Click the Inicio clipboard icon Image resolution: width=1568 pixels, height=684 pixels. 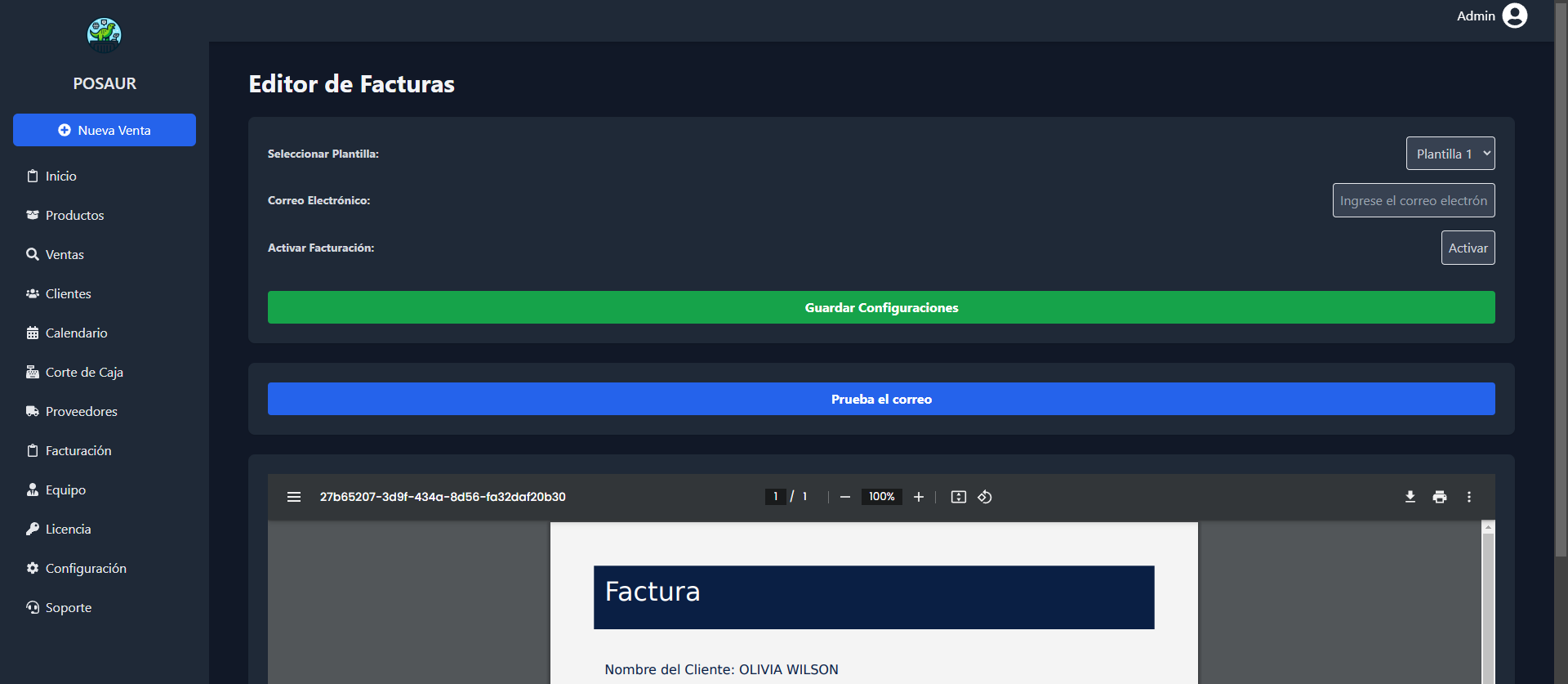pos(33,176)
